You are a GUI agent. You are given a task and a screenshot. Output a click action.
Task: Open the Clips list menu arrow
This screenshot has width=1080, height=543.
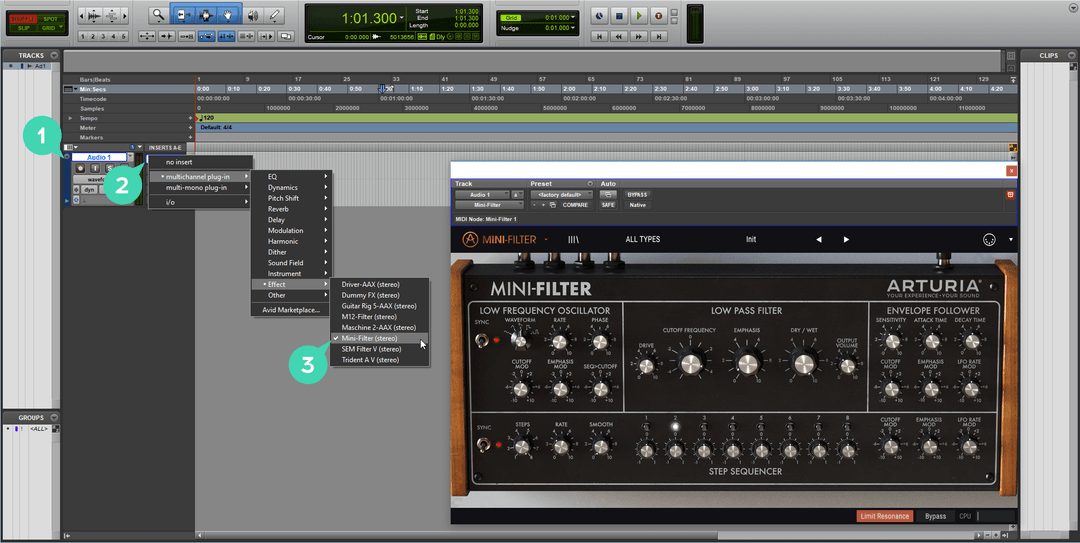tap(1072, 55)
